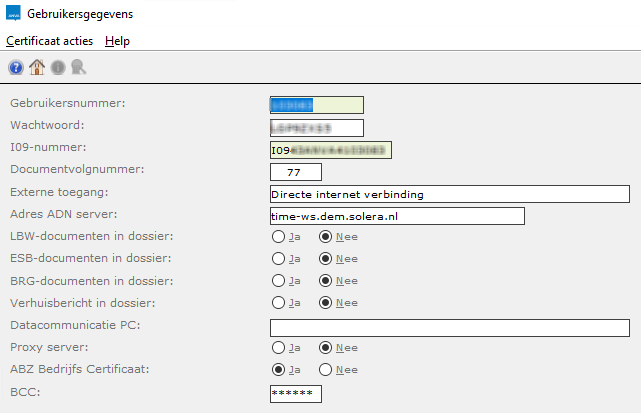Open the Help menu
The height and width of the screenshot is (413, 641).
117,41
